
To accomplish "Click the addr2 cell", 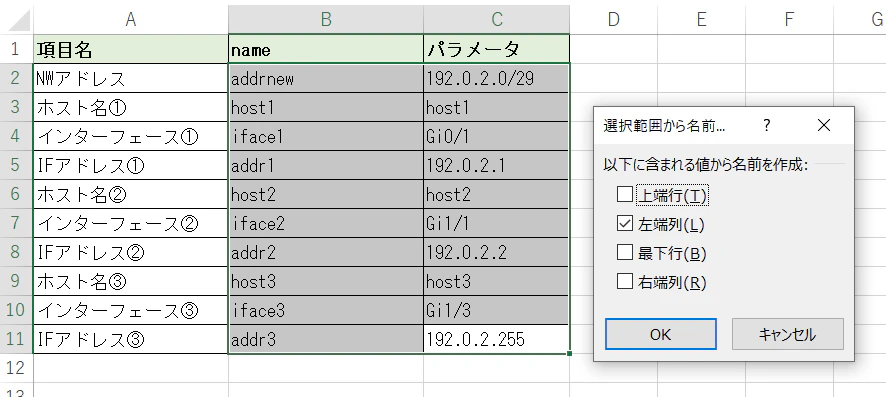I will [326, 252].
